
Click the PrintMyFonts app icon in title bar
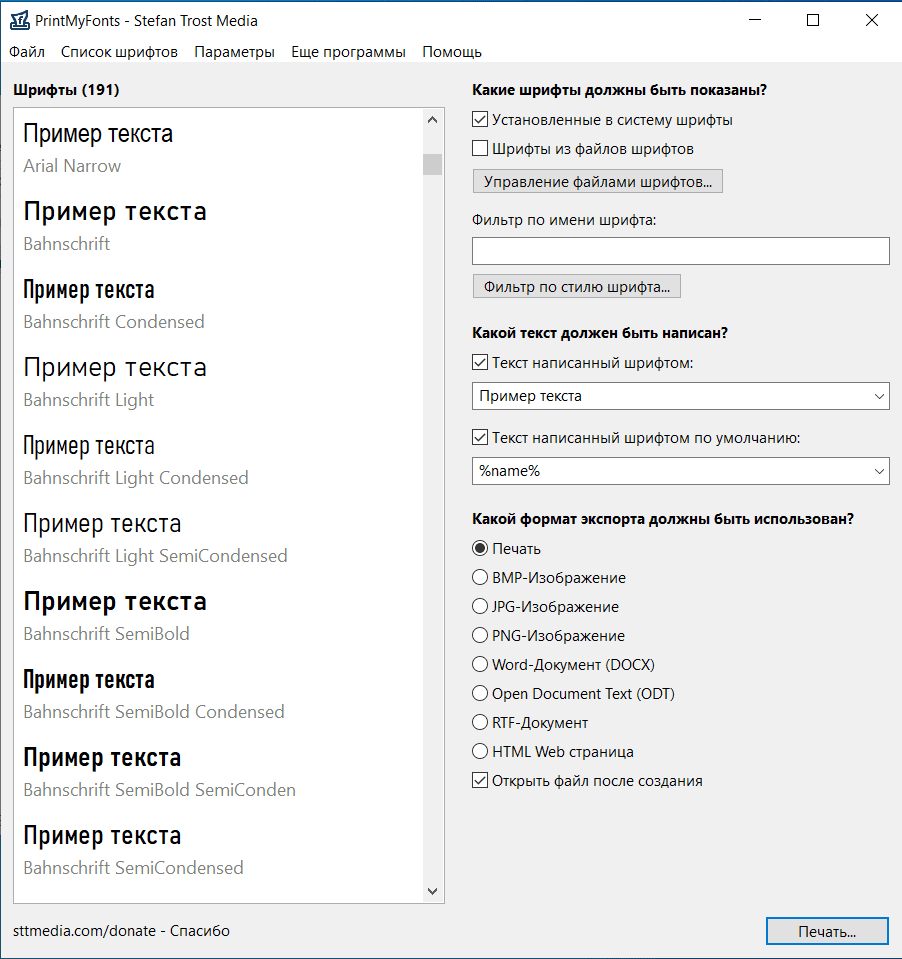[x=19, y=20]
